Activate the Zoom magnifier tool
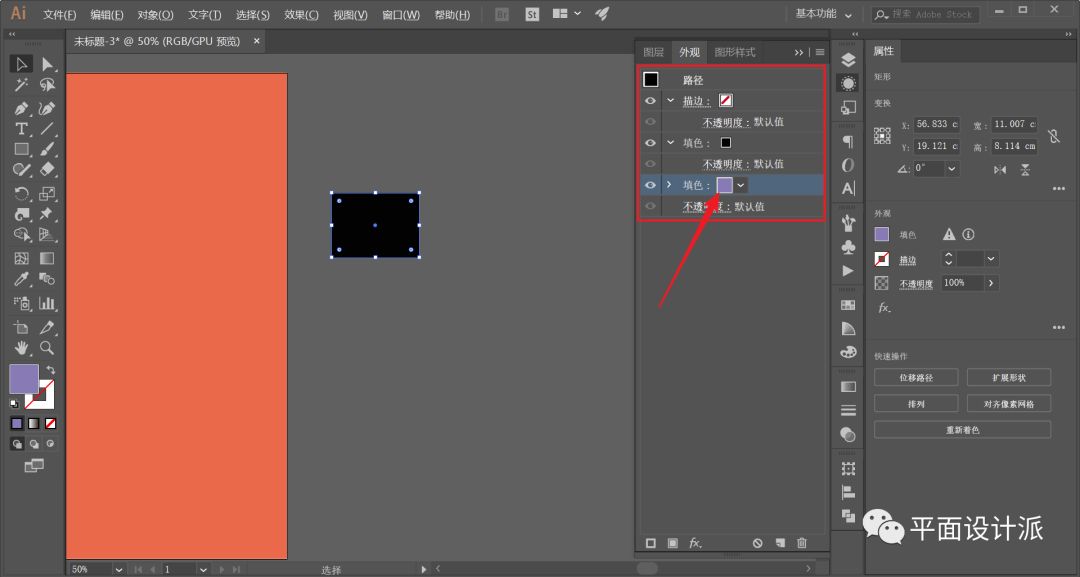The height and width of the screenshot is (577, 1080). click(x=47, y=348)
